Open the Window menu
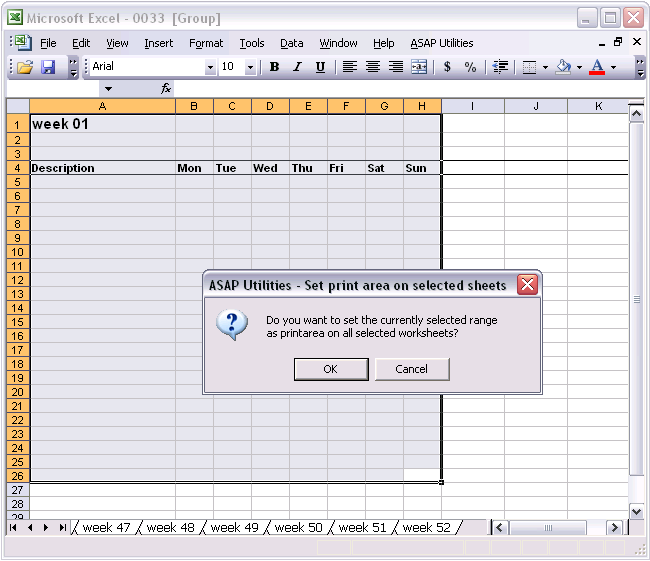This screenshot has height=561, width=650. pos(338,43)
